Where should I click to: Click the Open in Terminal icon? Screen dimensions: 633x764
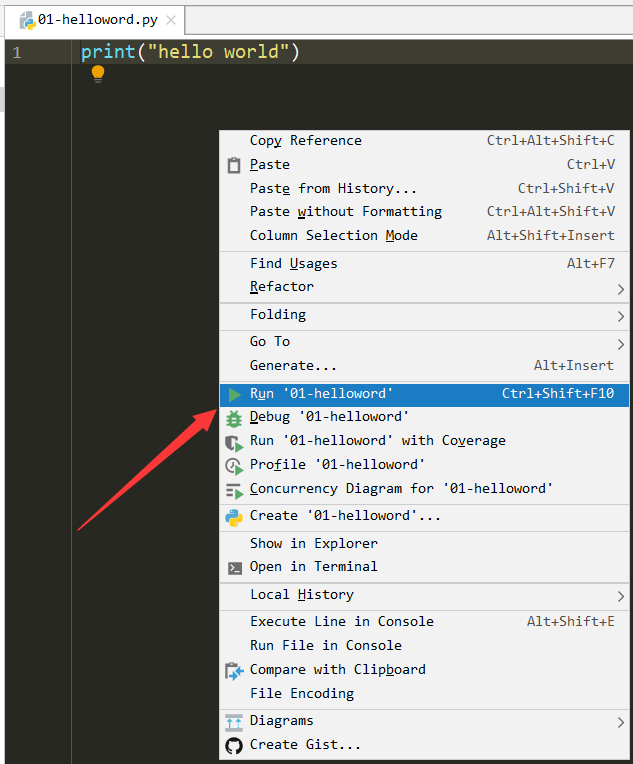(234, 568)
